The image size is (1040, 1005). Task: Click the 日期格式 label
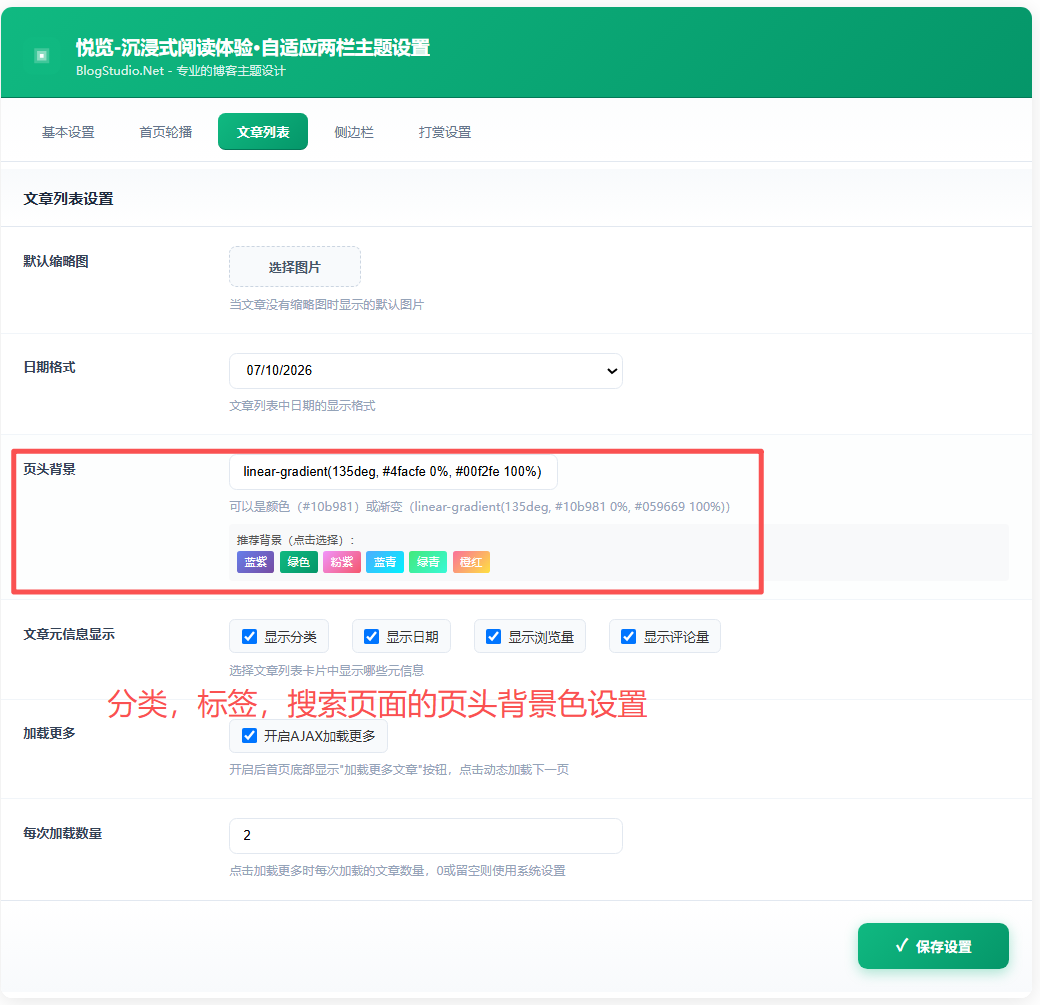(x=49, y=368)
